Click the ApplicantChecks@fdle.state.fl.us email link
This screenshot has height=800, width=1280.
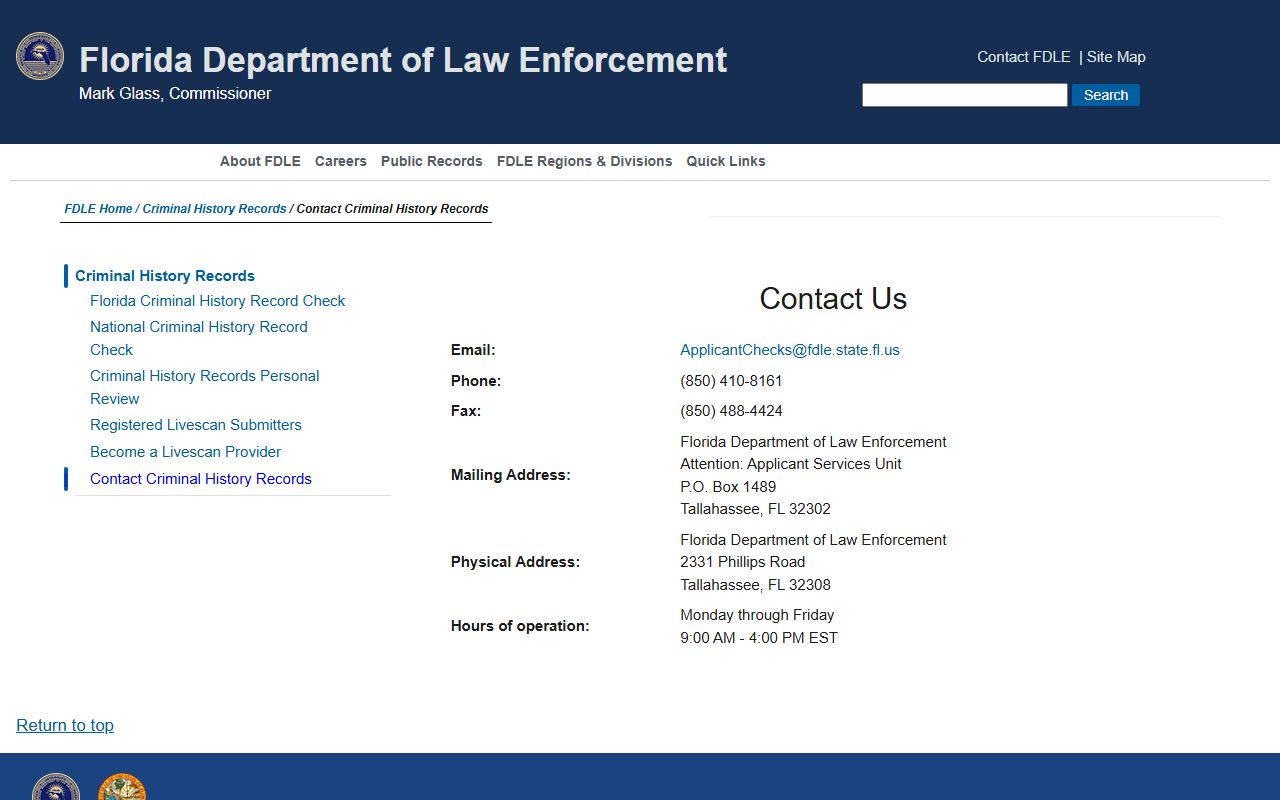pyautogui.click(x=790, y=350)
